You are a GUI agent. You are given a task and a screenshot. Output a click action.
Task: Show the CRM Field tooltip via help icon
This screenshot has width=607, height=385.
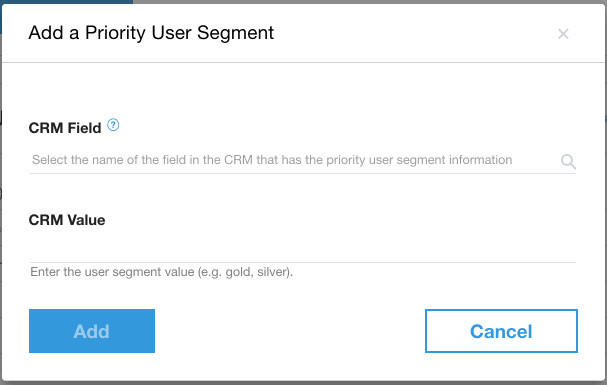tap(113, 125)
